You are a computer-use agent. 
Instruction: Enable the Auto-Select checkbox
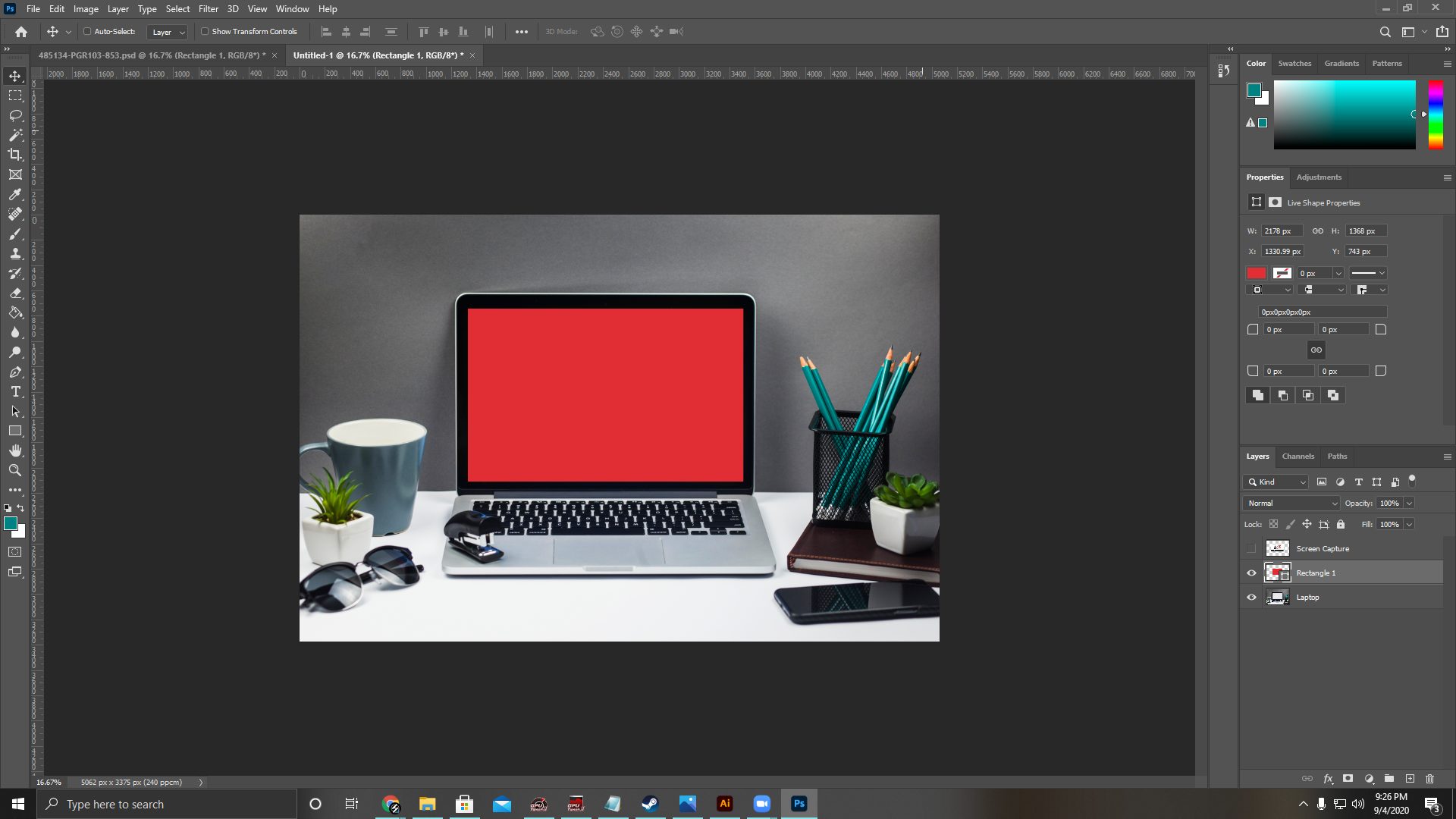[x=87, y=32]
